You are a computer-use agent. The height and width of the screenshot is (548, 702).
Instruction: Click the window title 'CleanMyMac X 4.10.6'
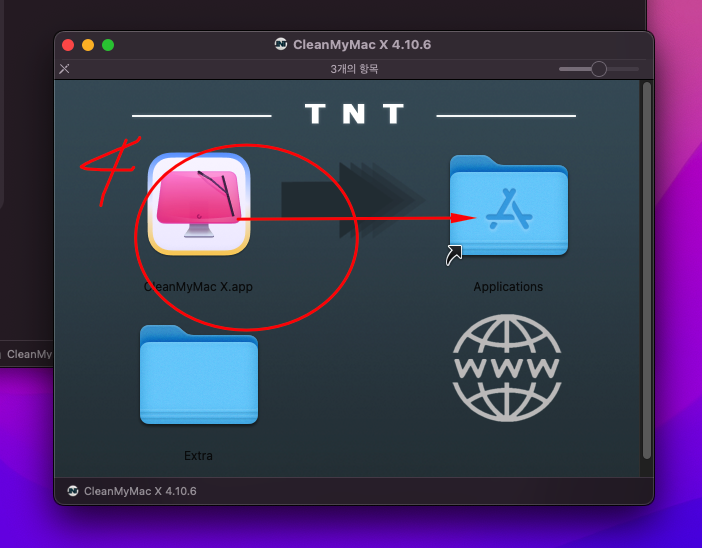pos(362,44)
